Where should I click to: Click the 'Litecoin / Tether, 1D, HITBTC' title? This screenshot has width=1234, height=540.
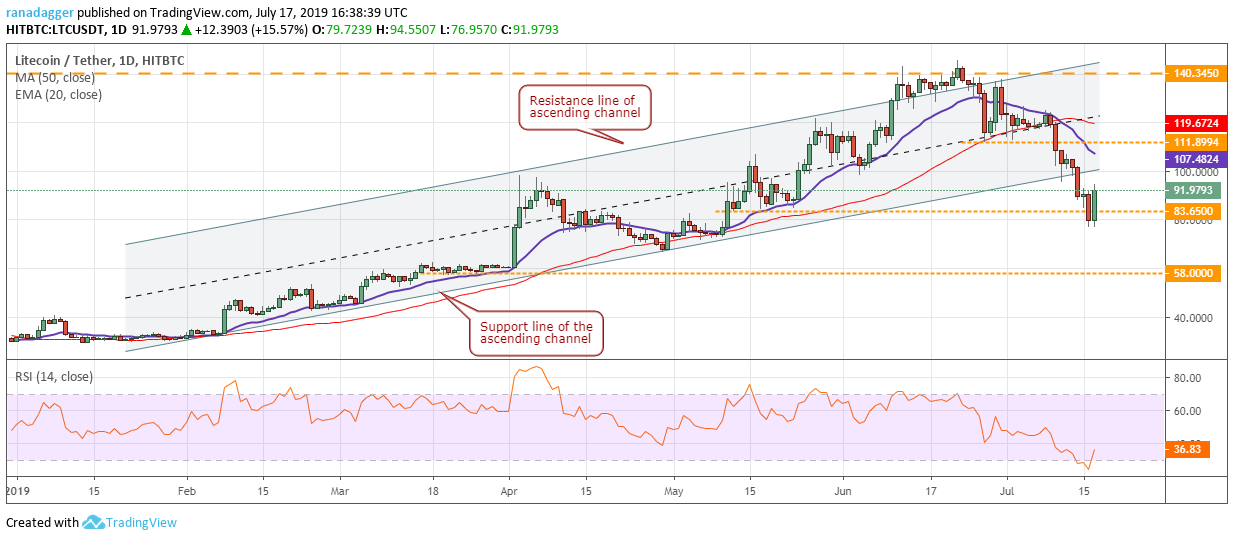click(100, 61)
